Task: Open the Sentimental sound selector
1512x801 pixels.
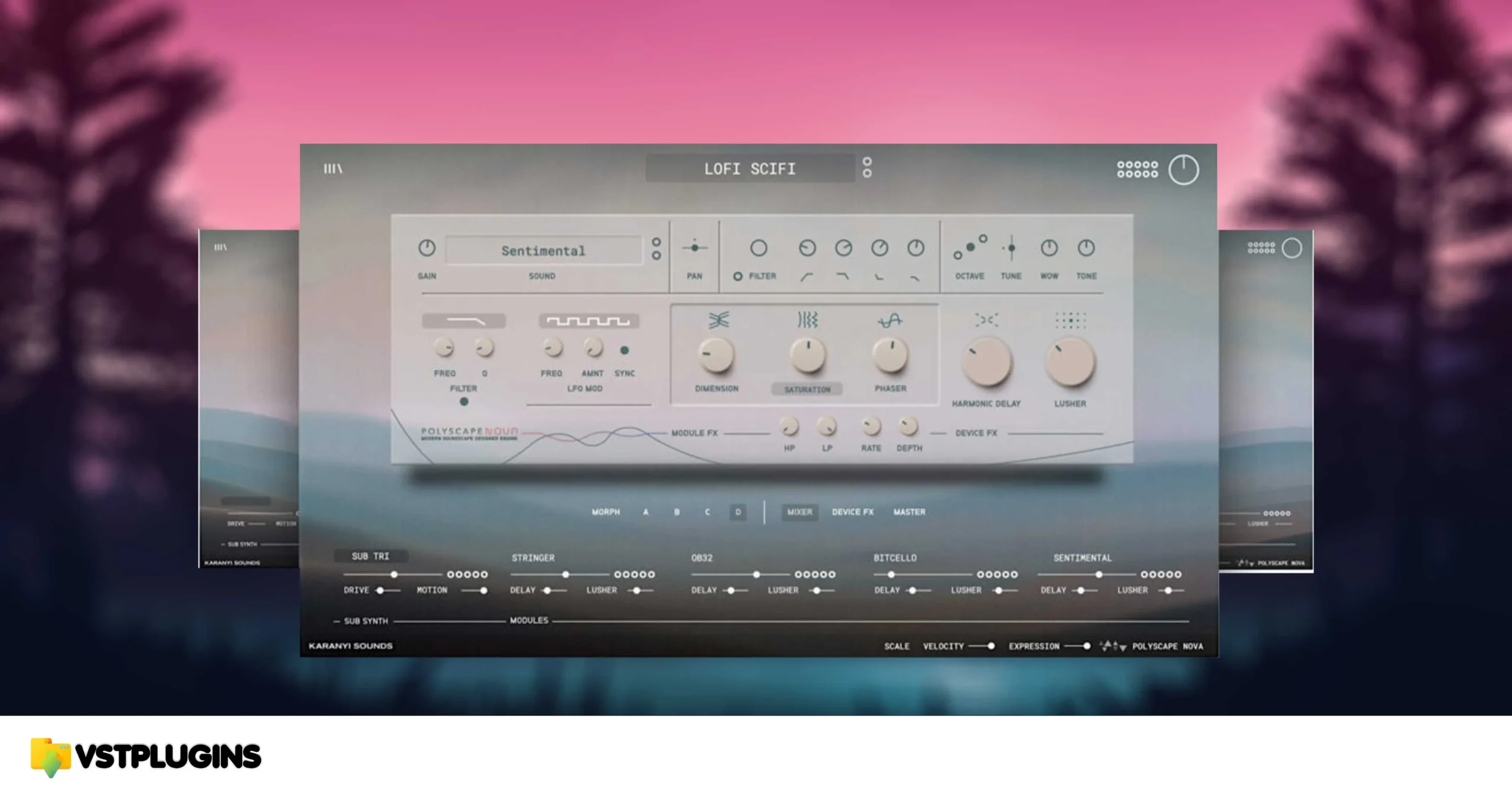Action: click(x=543, y=251)
